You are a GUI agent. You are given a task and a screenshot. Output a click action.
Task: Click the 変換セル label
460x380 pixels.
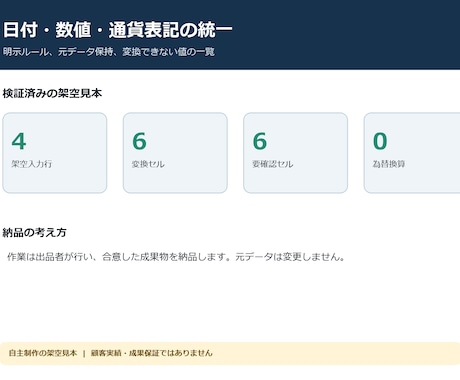pyautogui.click(x=148, y=164)
